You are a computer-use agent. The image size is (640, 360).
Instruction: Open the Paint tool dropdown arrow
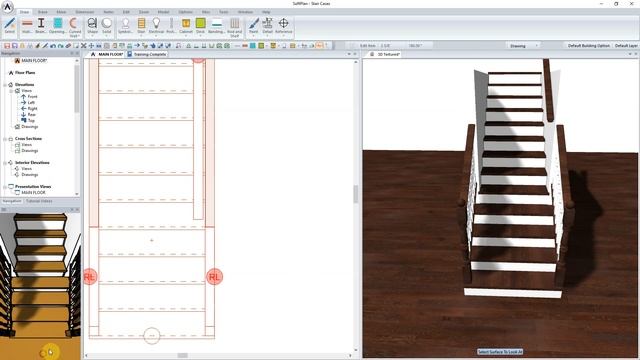(x=253, y=36)
